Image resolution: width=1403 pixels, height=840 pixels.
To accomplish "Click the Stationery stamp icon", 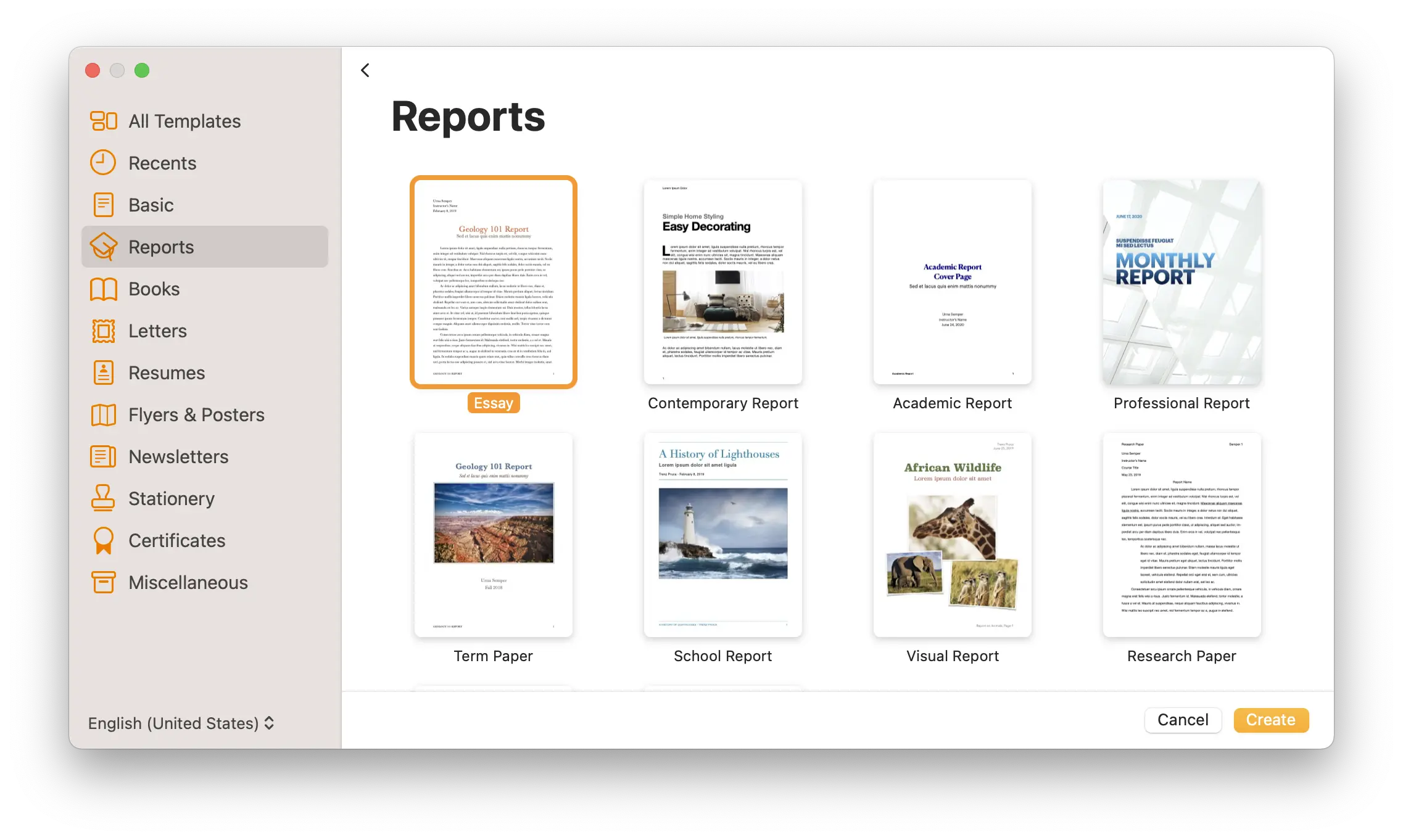I will click(x=103, y=498).
